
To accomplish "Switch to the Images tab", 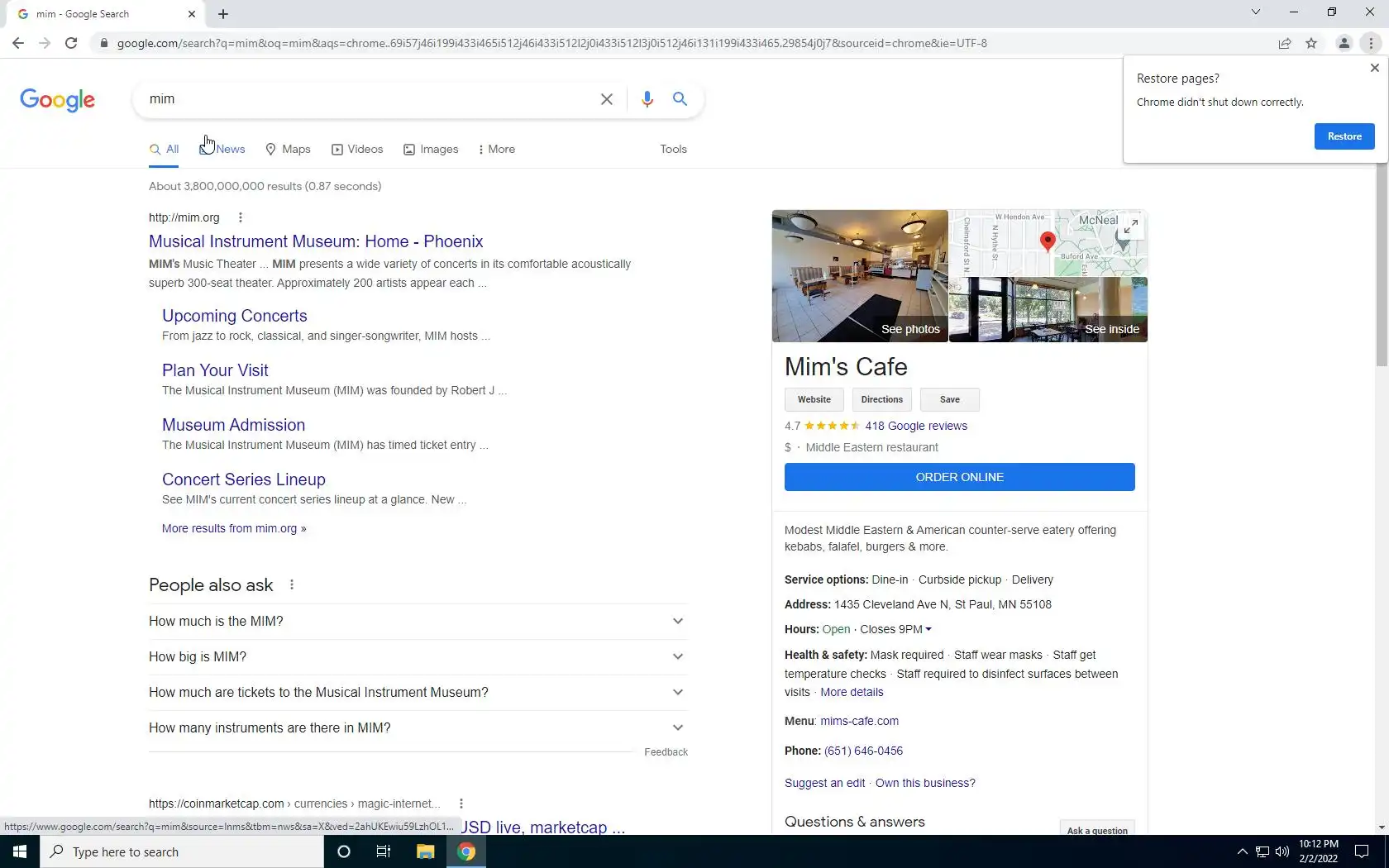I will coord(431,150).
